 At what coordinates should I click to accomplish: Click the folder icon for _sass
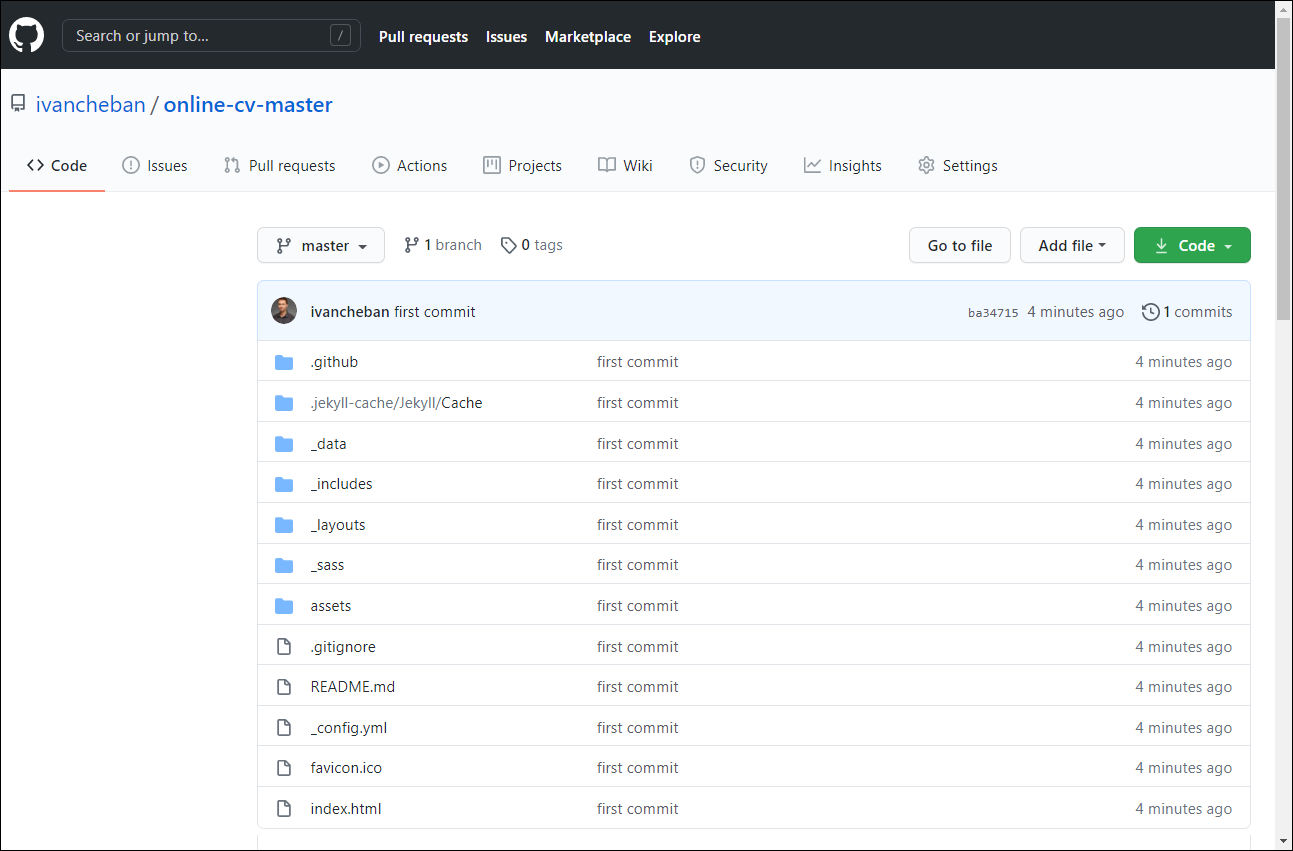coord(284,565)
